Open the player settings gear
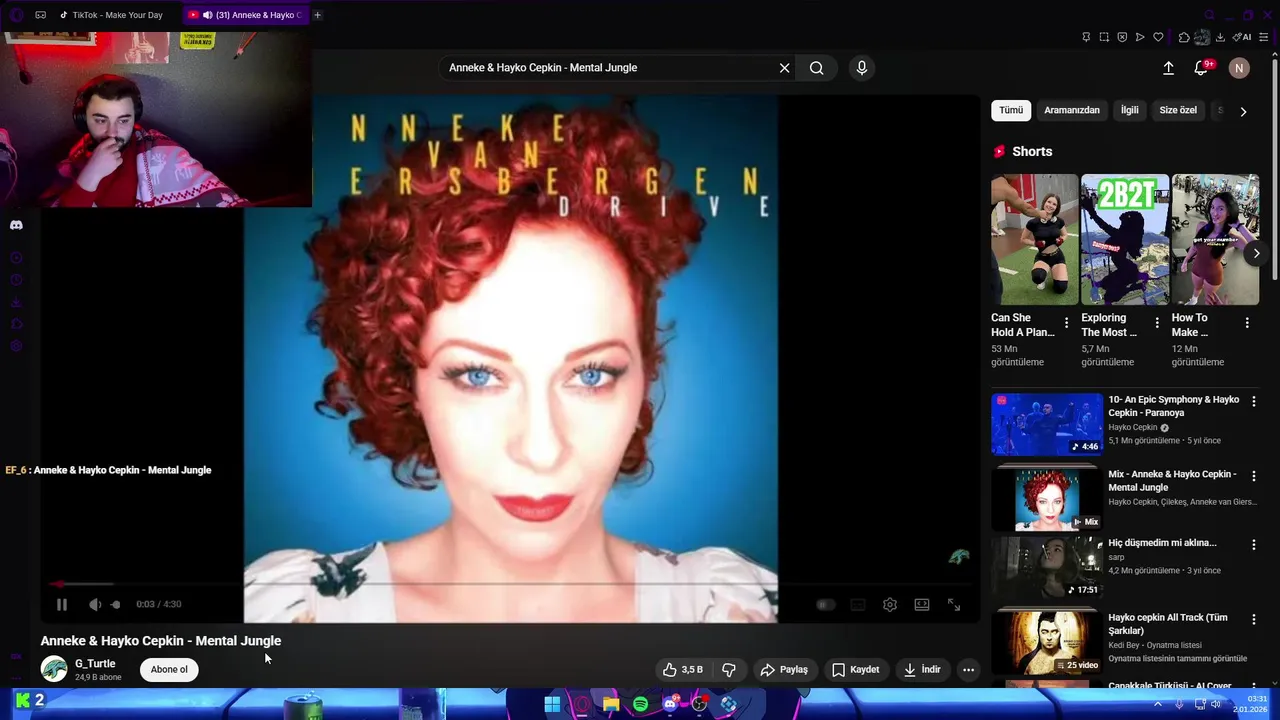 pyautogui.click(x=890, y=604)
